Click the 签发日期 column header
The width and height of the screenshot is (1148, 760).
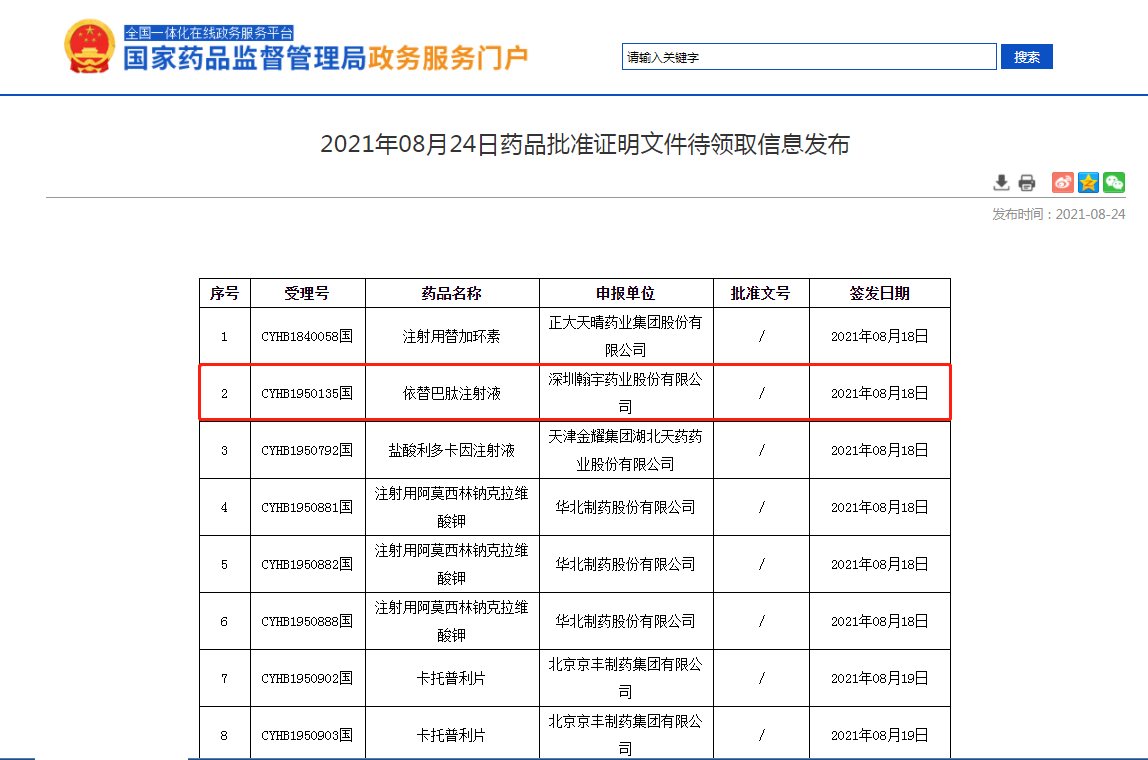point(879,293)
